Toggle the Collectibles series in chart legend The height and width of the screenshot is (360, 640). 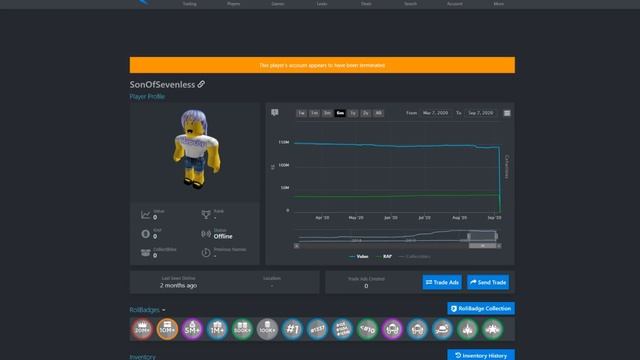414,257
